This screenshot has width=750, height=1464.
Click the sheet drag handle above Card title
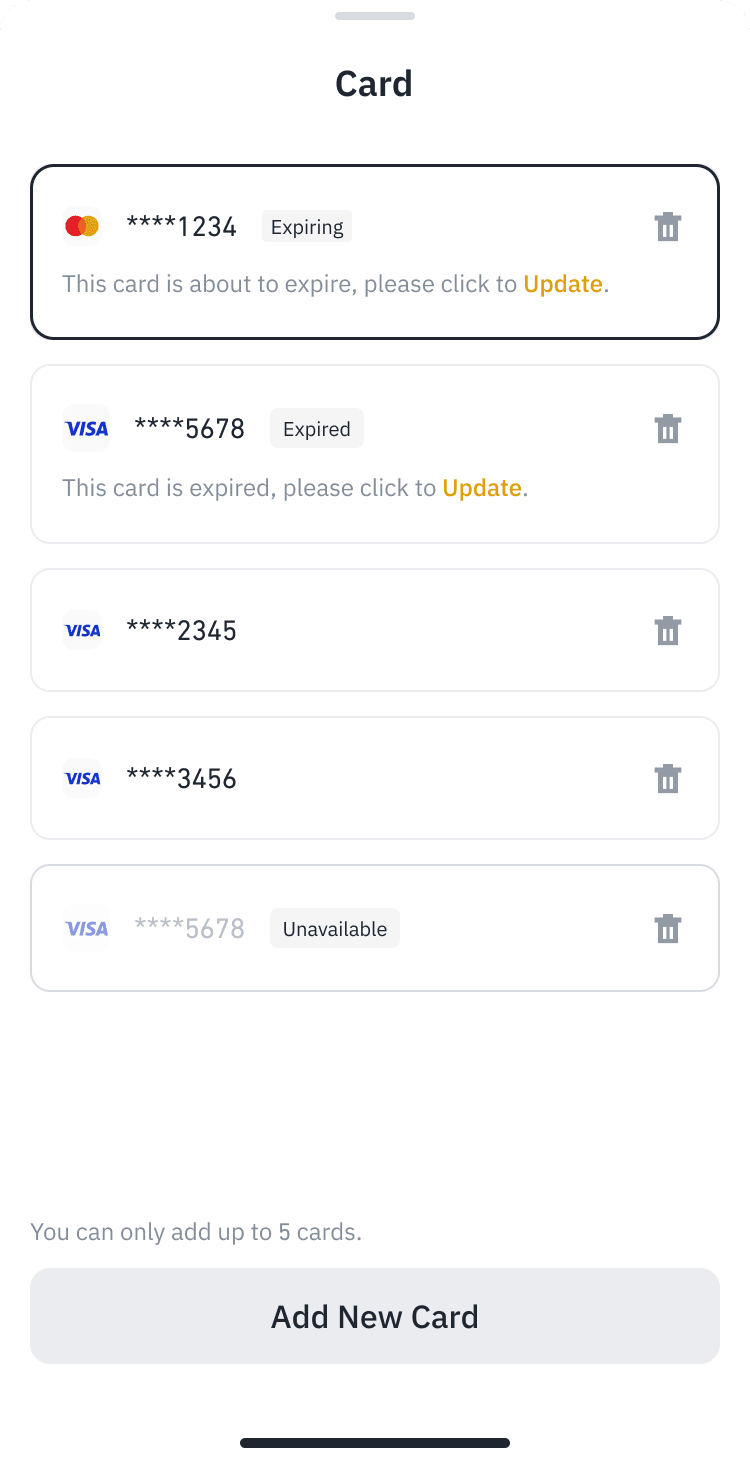click(375, 16)
